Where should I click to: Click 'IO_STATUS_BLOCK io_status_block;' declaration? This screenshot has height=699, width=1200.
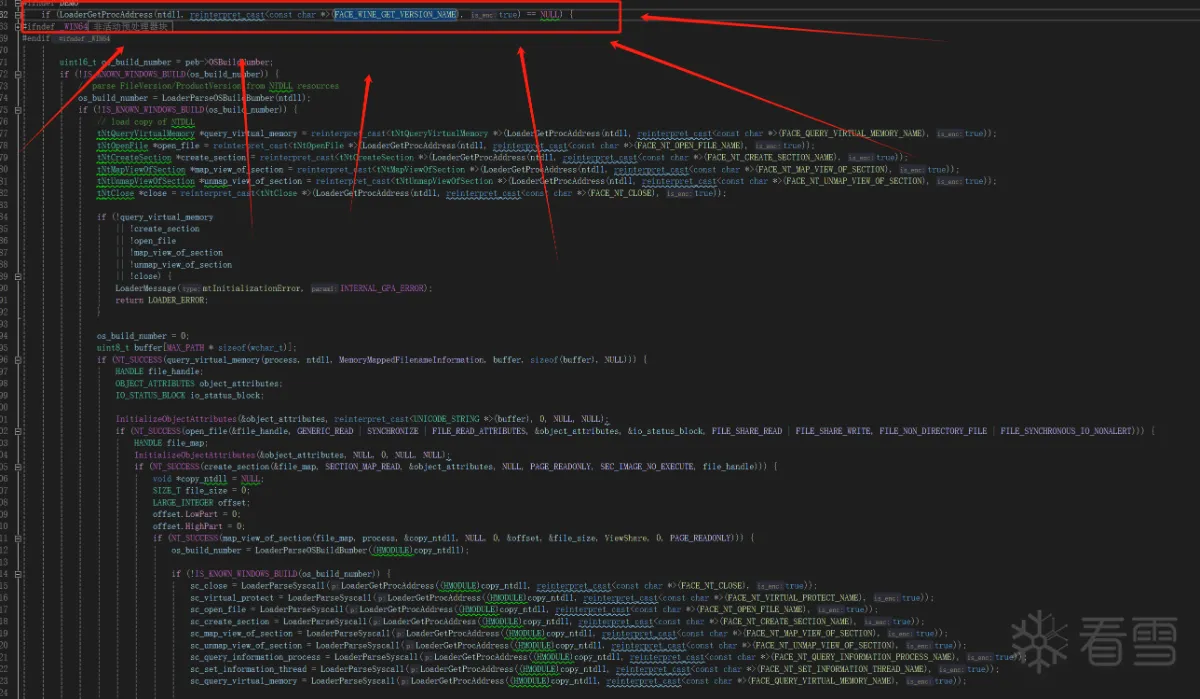point(190,395)
